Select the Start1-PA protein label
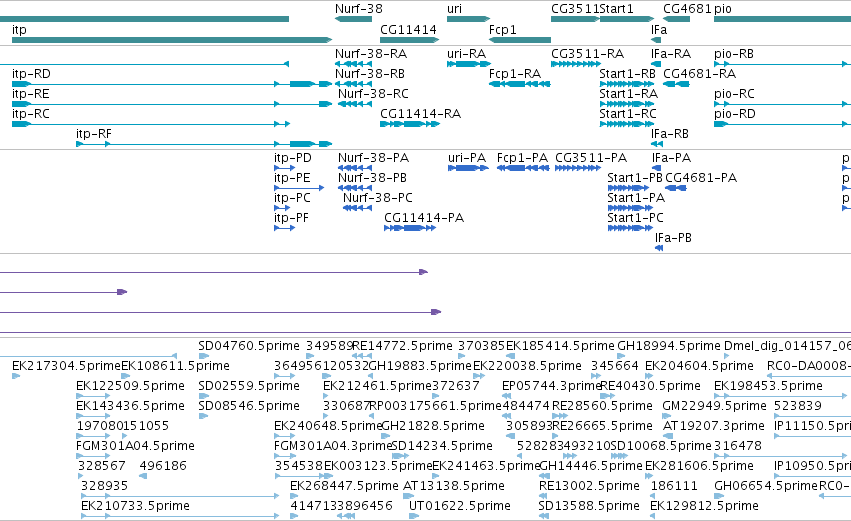The width and height of the screenshot is (851, 521). 636,198
